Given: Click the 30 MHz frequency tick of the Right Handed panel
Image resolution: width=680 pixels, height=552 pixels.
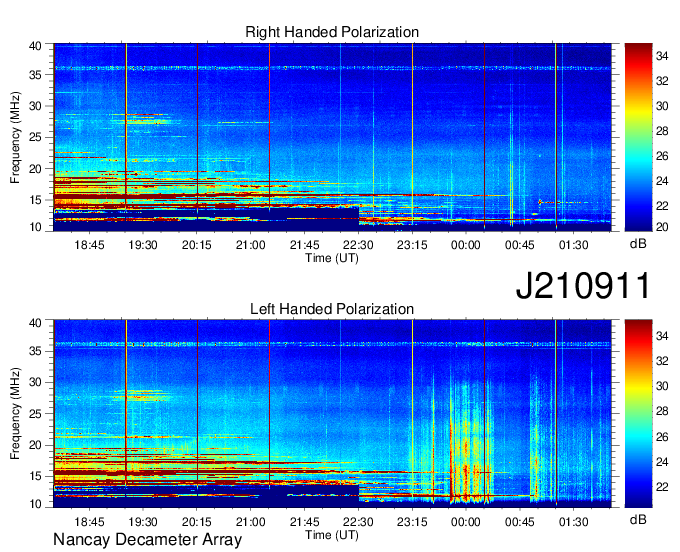Looking at the screenshot, I should (x=36, y=106).
